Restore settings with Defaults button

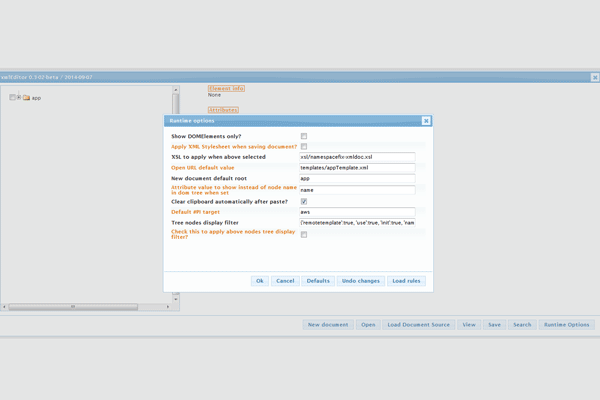tap(318, 281)
